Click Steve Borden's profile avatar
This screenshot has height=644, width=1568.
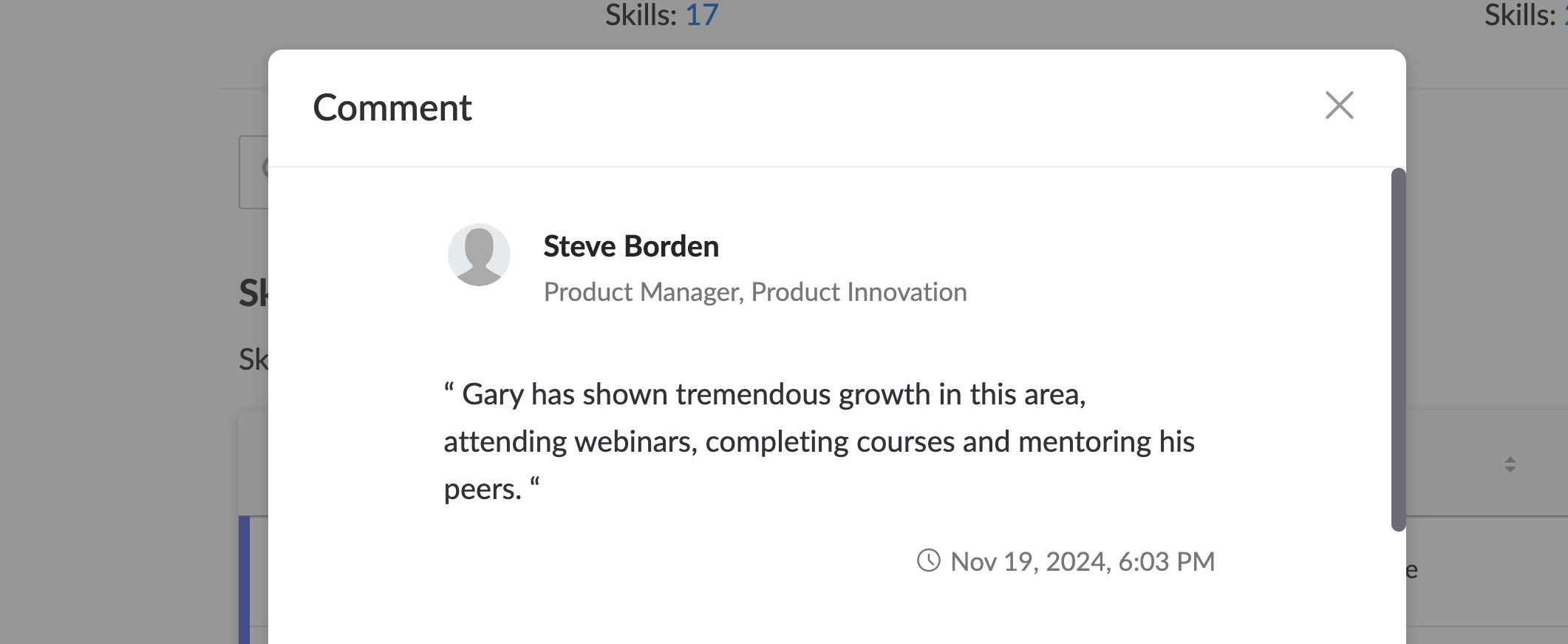click(479, 254)
